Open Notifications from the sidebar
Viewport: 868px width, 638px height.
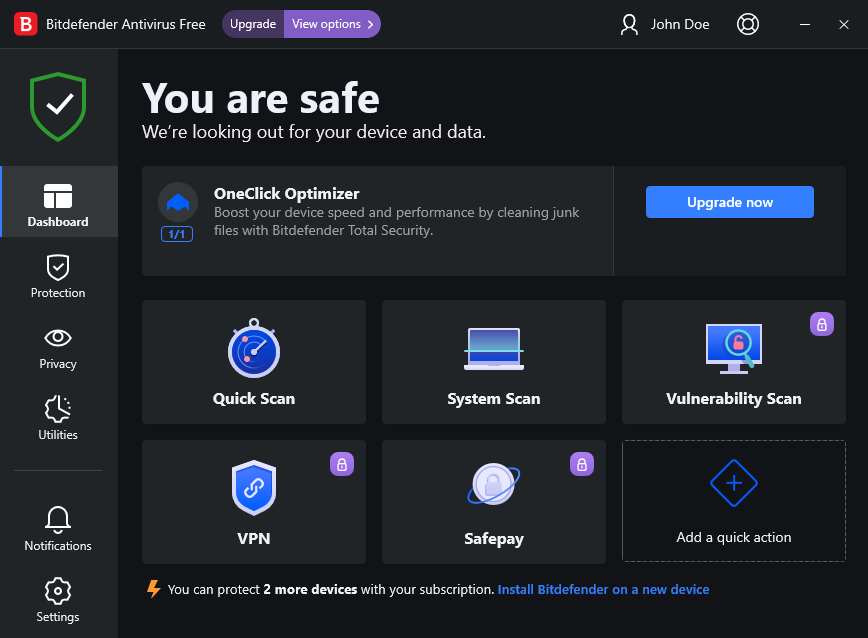(58, 529)
